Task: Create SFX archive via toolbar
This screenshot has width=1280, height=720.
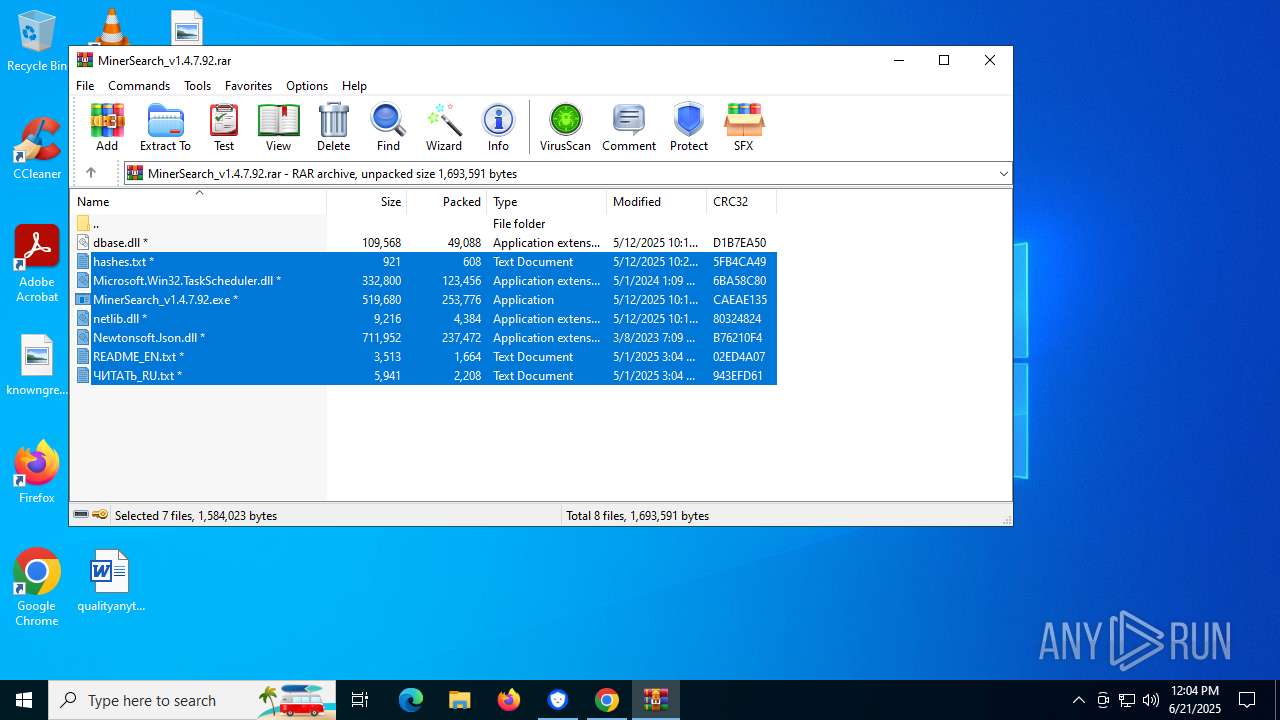Action: (x=743, y=127)
